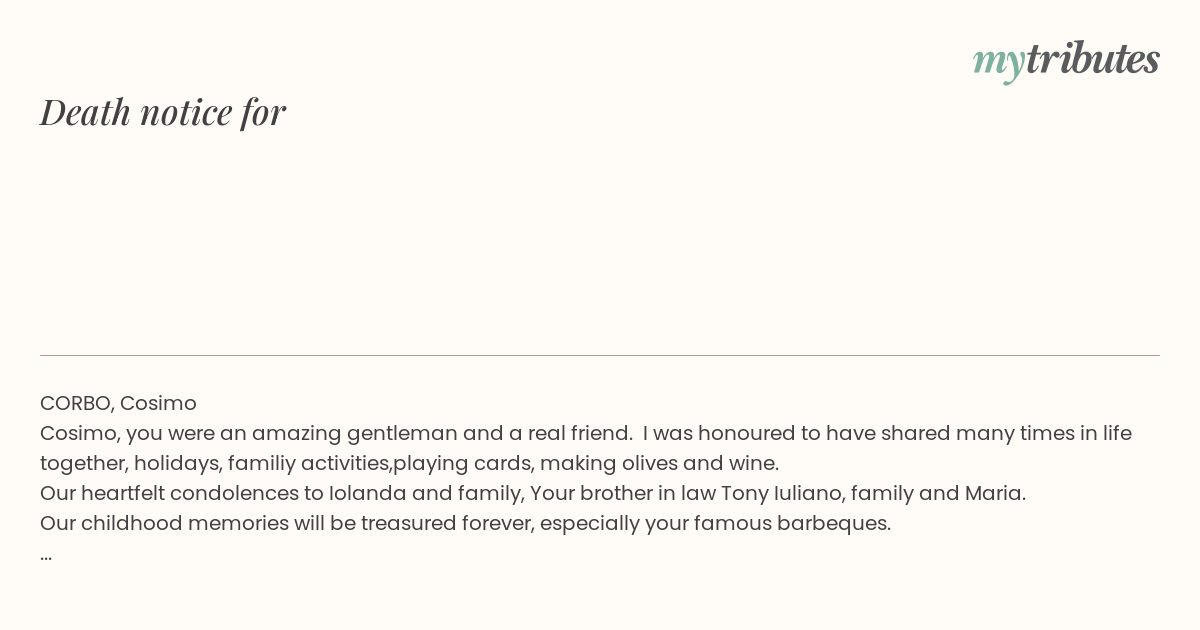Click the name "Maria" at line end

993,493
